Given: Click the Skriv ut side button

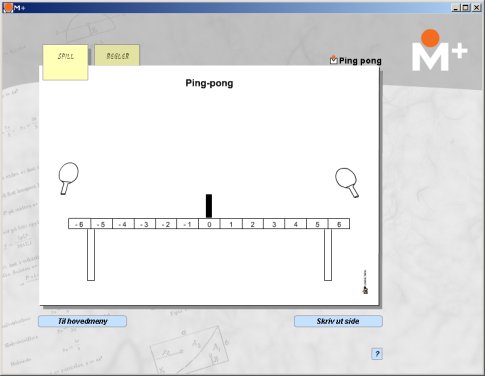Looking at the screenshot, I should tap(338, 321).
